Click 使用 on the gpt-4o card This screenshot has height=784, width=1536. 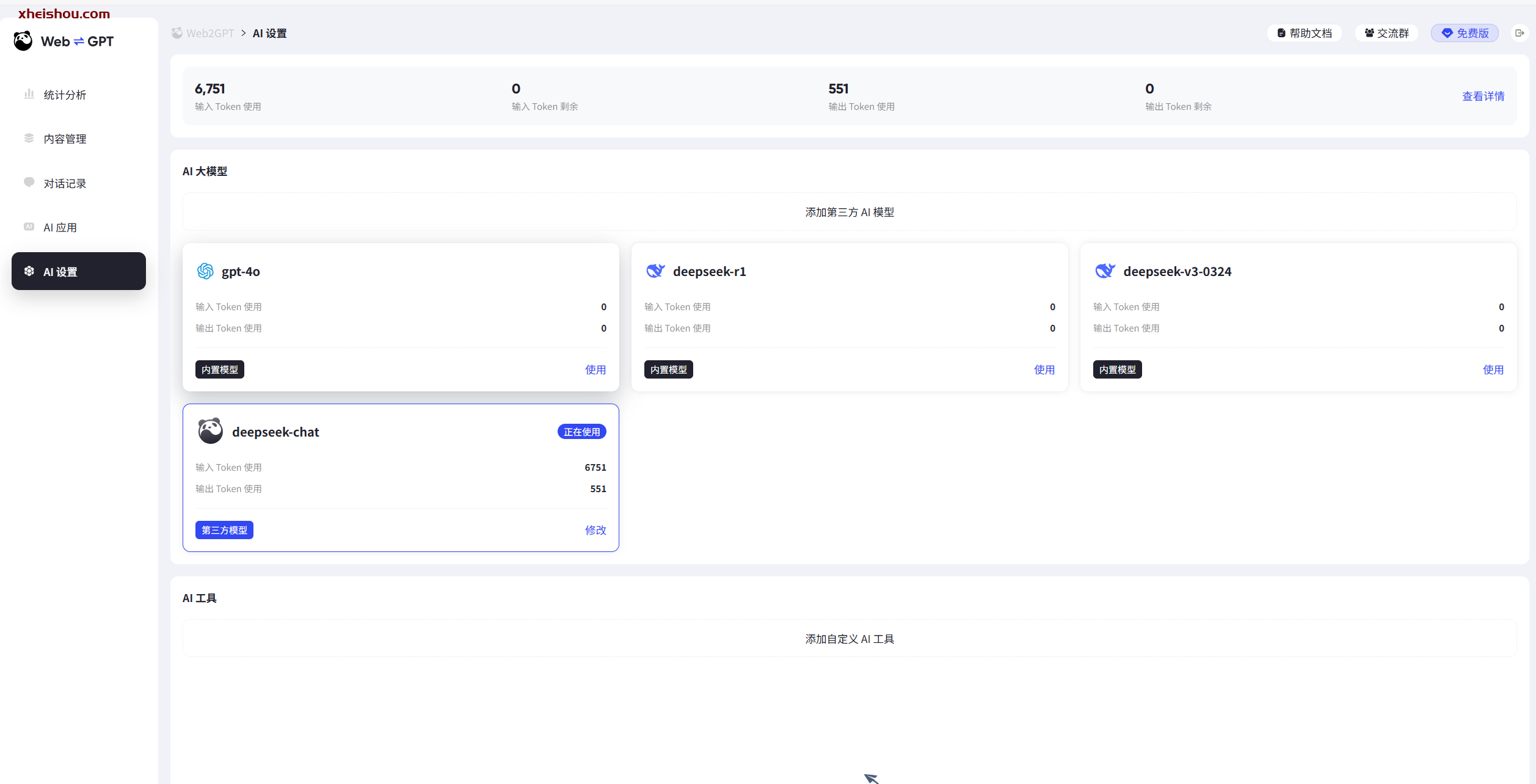click(595, 369)
